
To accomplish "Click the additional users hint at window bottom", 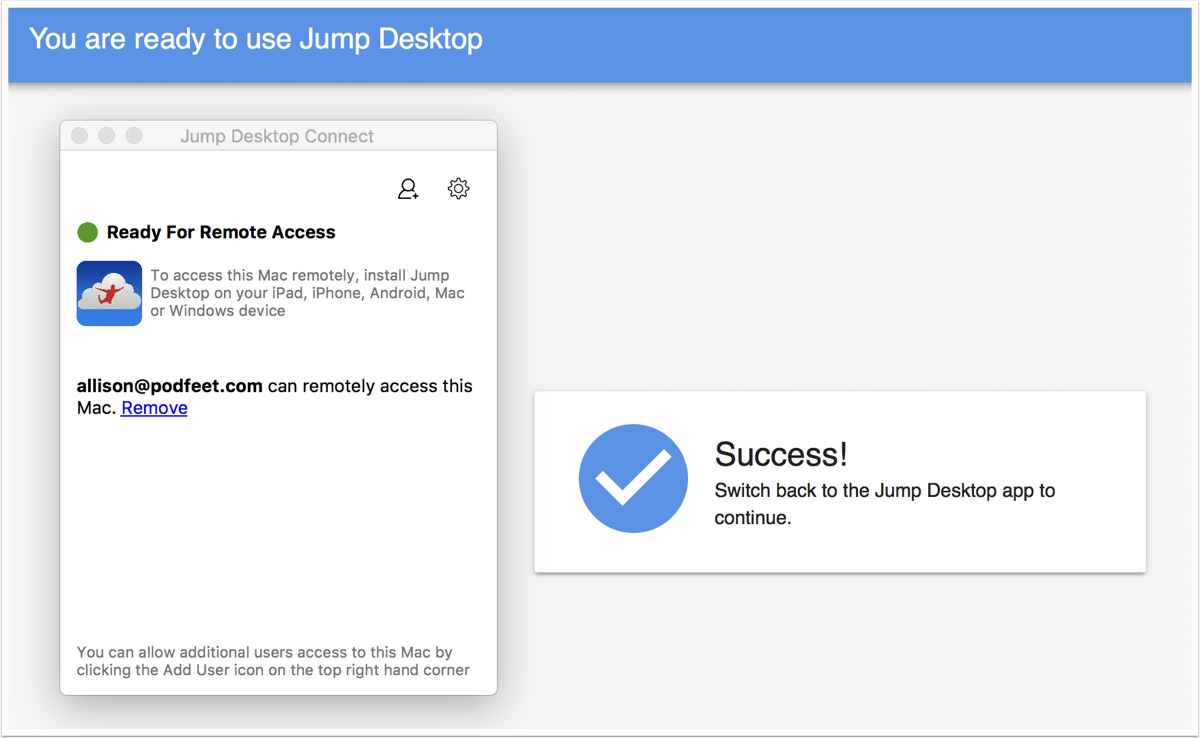I will click(x=272, y=661).
